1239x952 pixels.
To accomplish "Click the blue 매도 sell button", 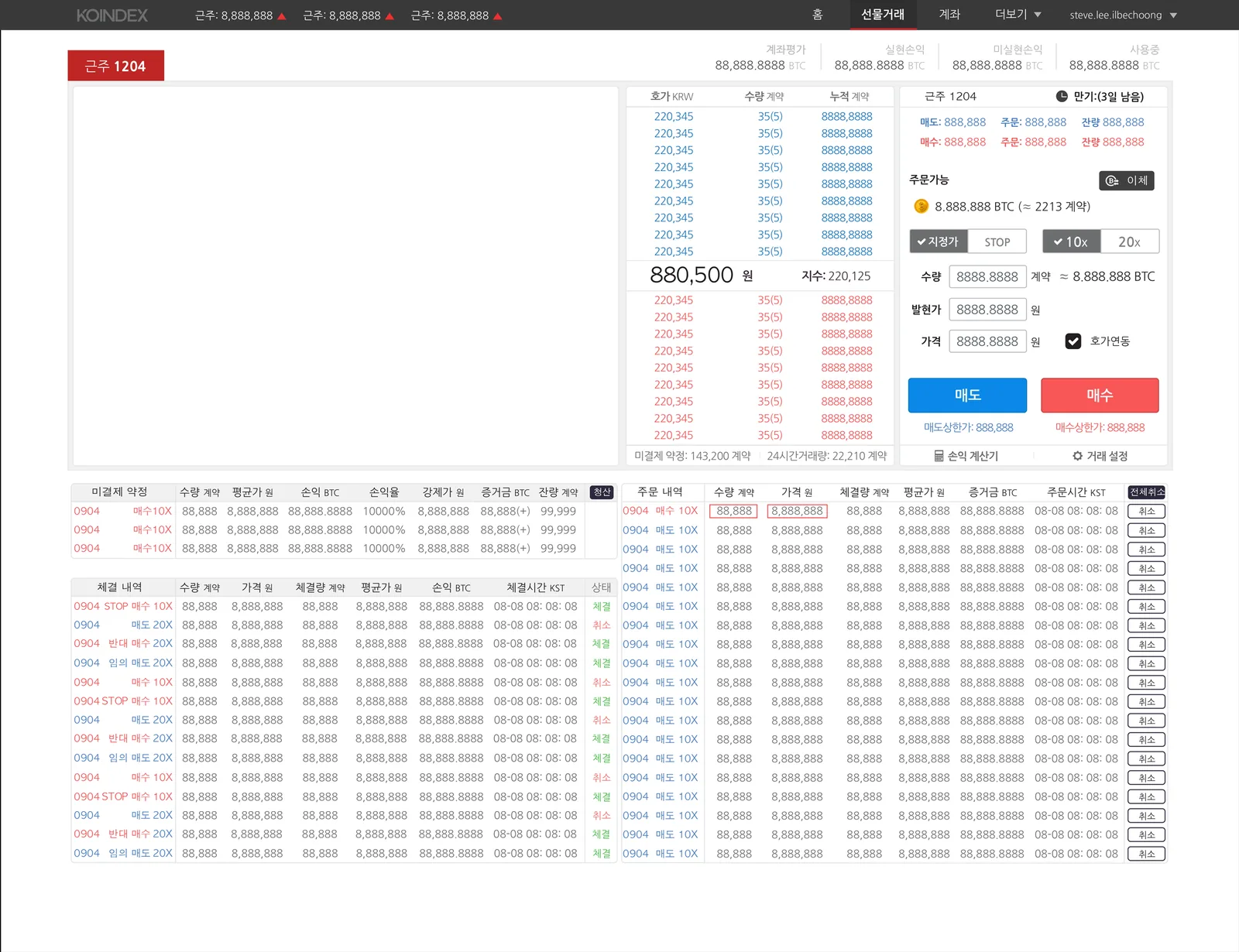I will click(x=967, y=395).
